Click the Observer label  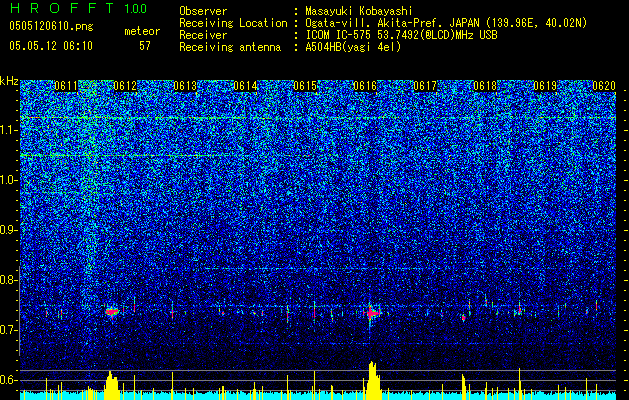[203, 11]
